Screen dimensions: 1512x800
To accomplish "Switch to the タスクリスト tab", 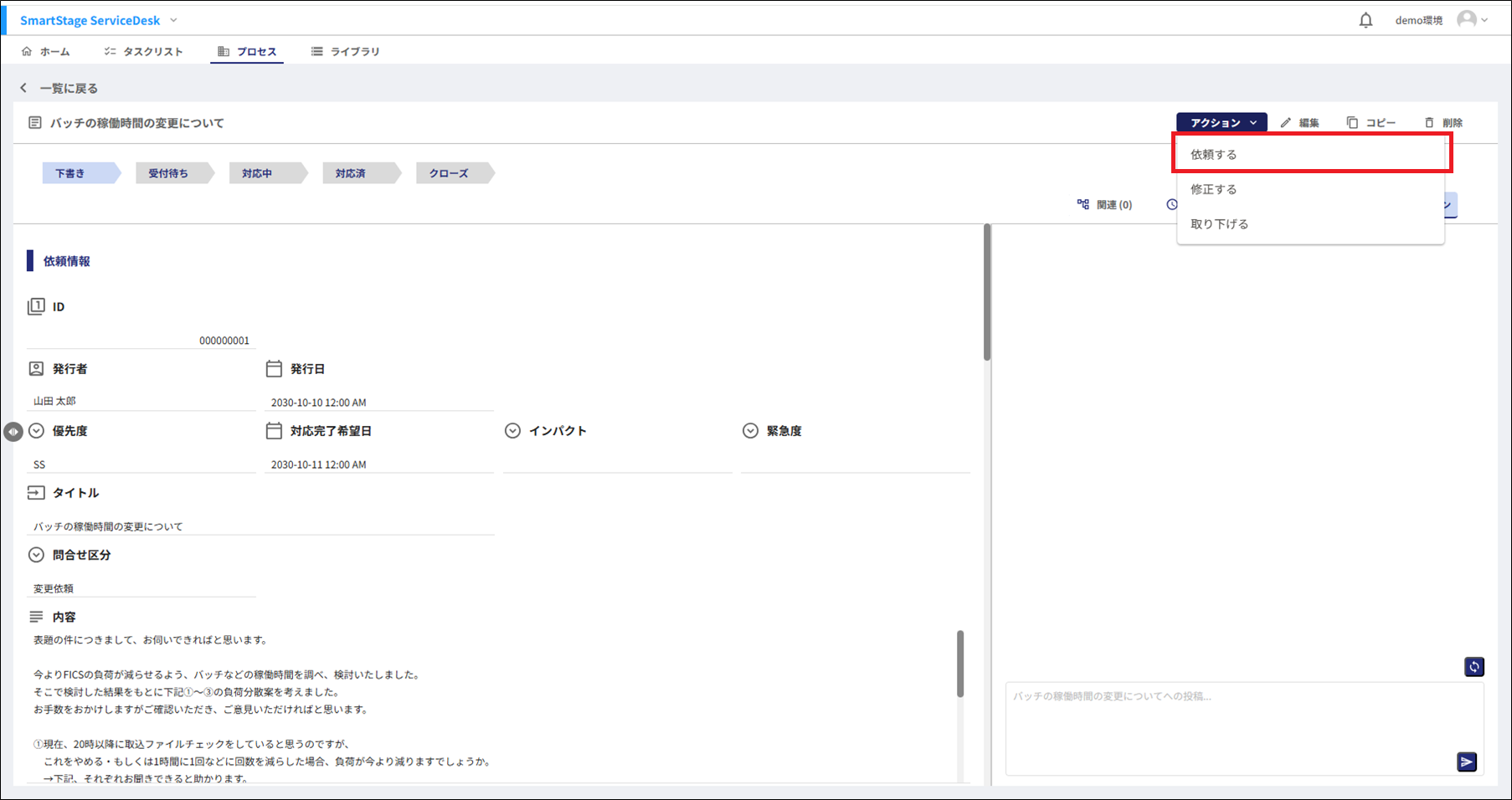I will pyautogui.click(x=143, y=52).
